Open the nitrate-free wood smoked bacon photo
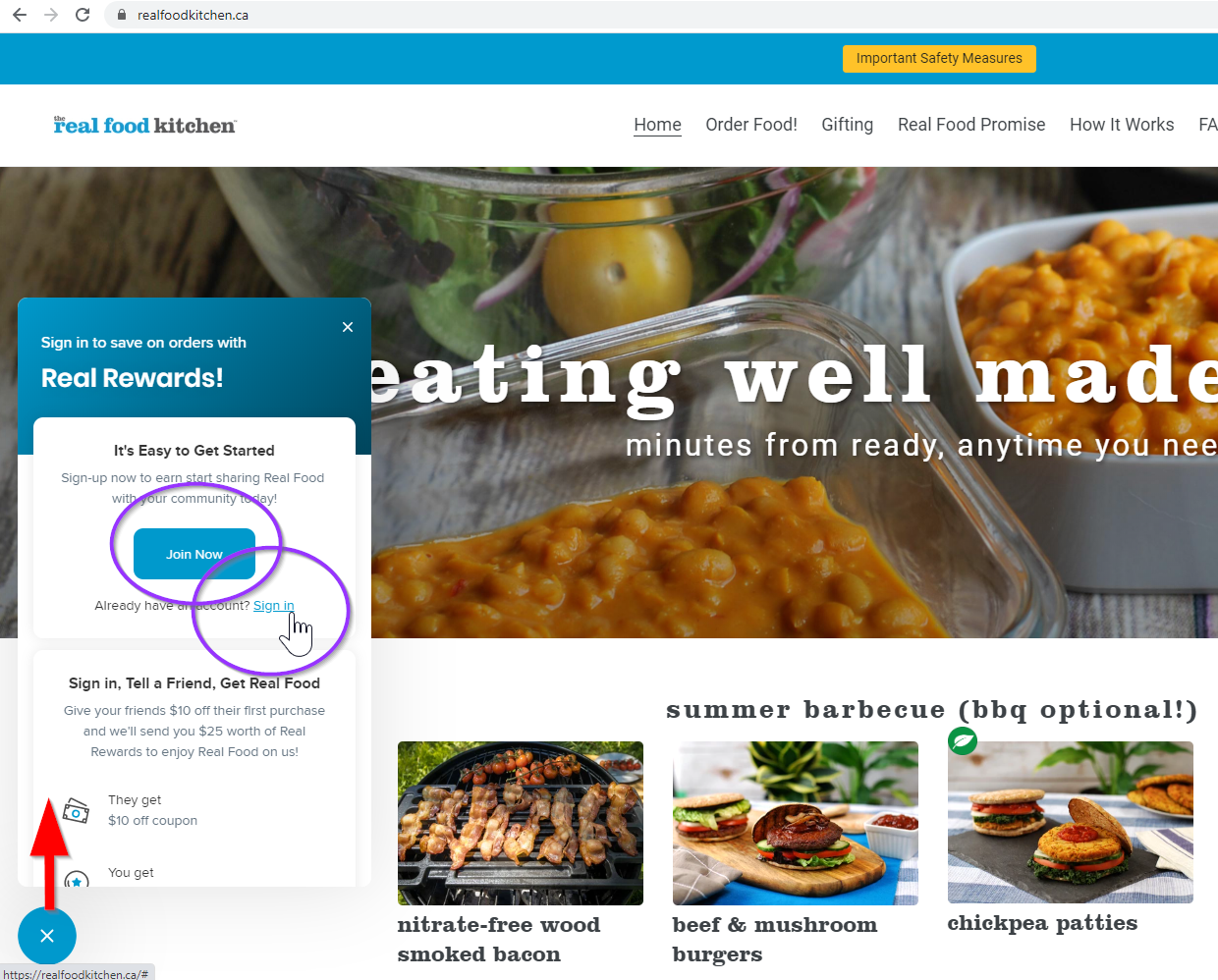 click(x=521, y=823)
